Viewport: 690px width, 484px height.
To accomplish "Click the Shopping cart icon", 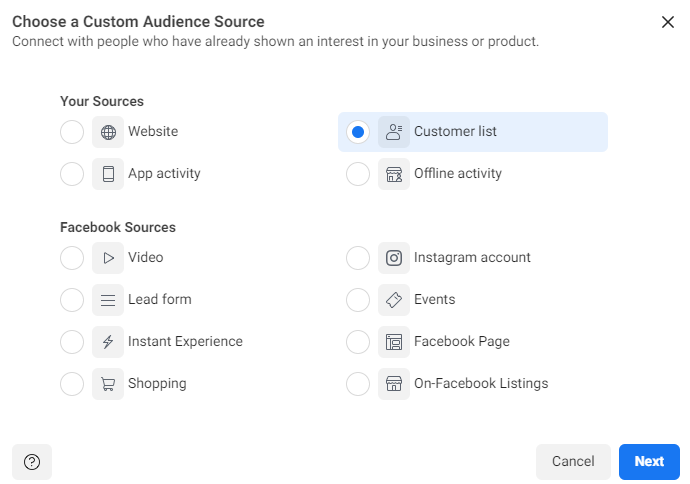I will click(x=108, y=384).
